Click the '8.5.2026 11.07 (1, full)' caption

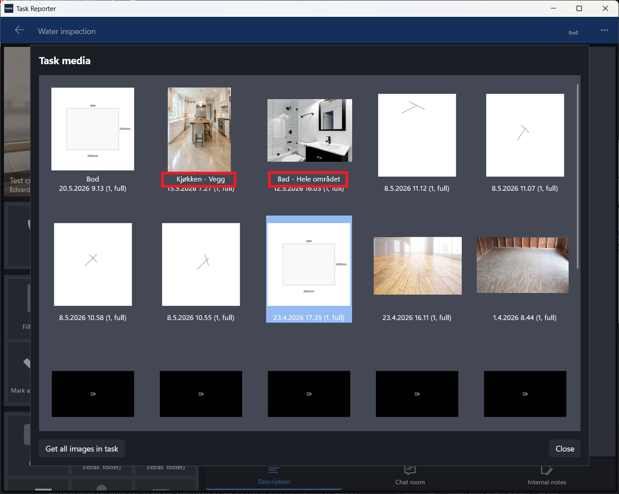coord(525,188)
